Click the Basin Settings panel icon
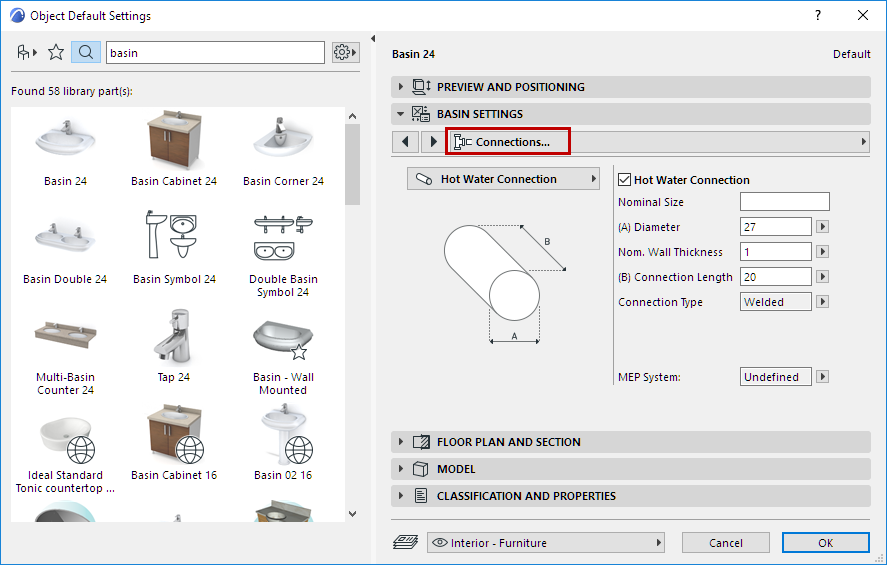The height and width of the screenshot is (565, 887). pyautogui.click(x=421, y=114)
